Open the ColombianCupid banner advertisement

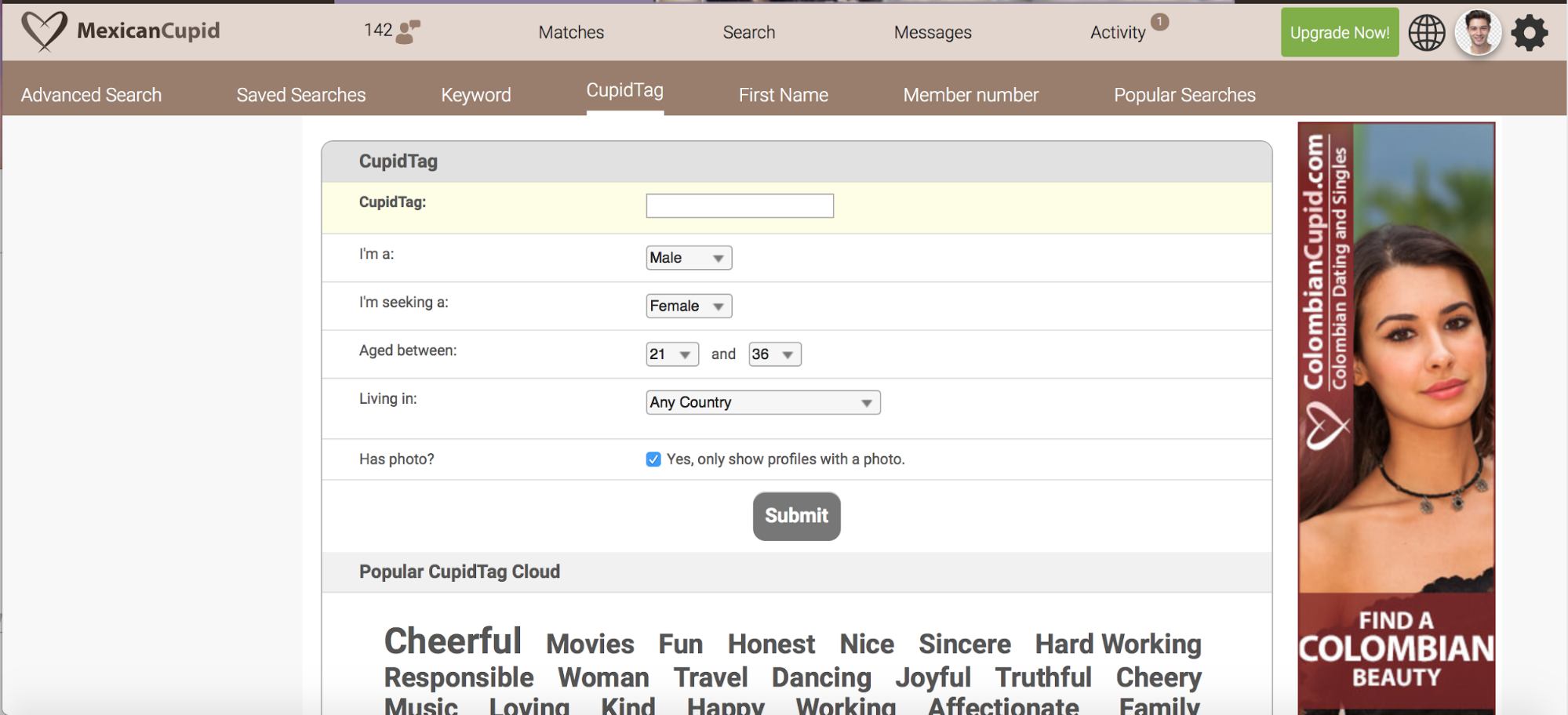click(1396, 418)
